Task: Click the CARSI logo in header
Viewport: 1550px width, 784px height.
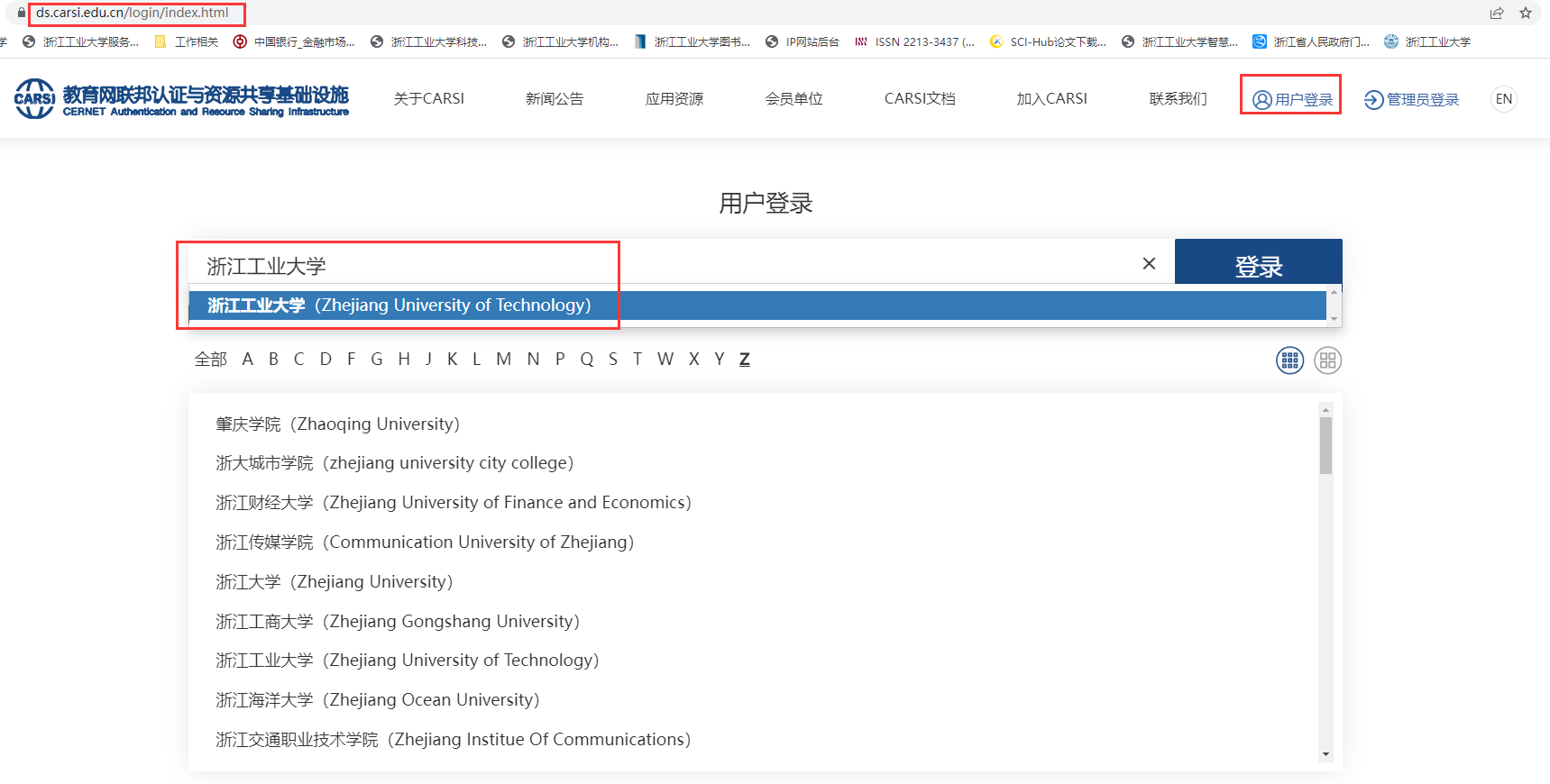Action: [180, 99]
